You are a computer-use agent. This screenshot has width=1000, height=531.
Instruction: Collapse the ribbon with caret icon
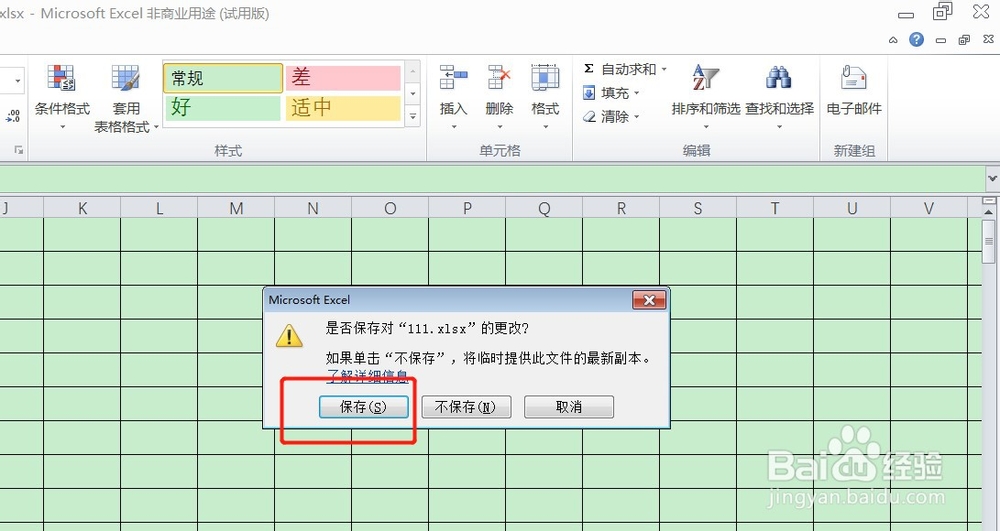[x=893, y=40]
